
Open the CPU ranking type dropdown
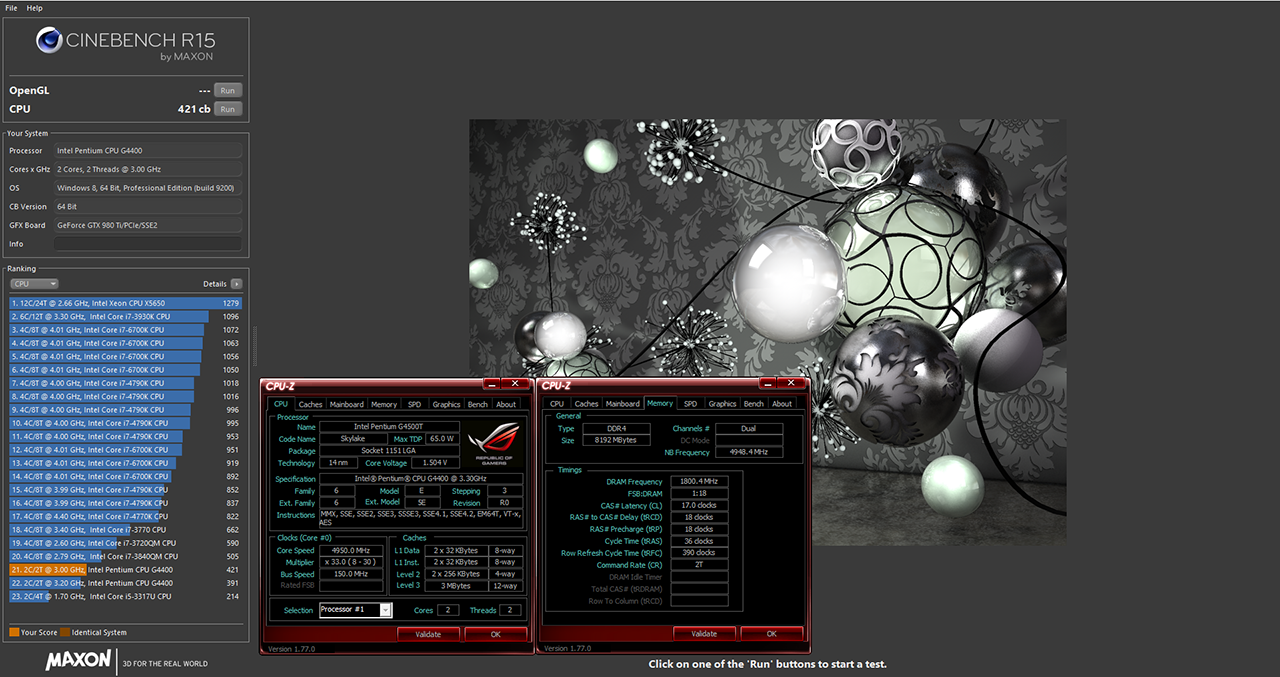pos(34,284)
